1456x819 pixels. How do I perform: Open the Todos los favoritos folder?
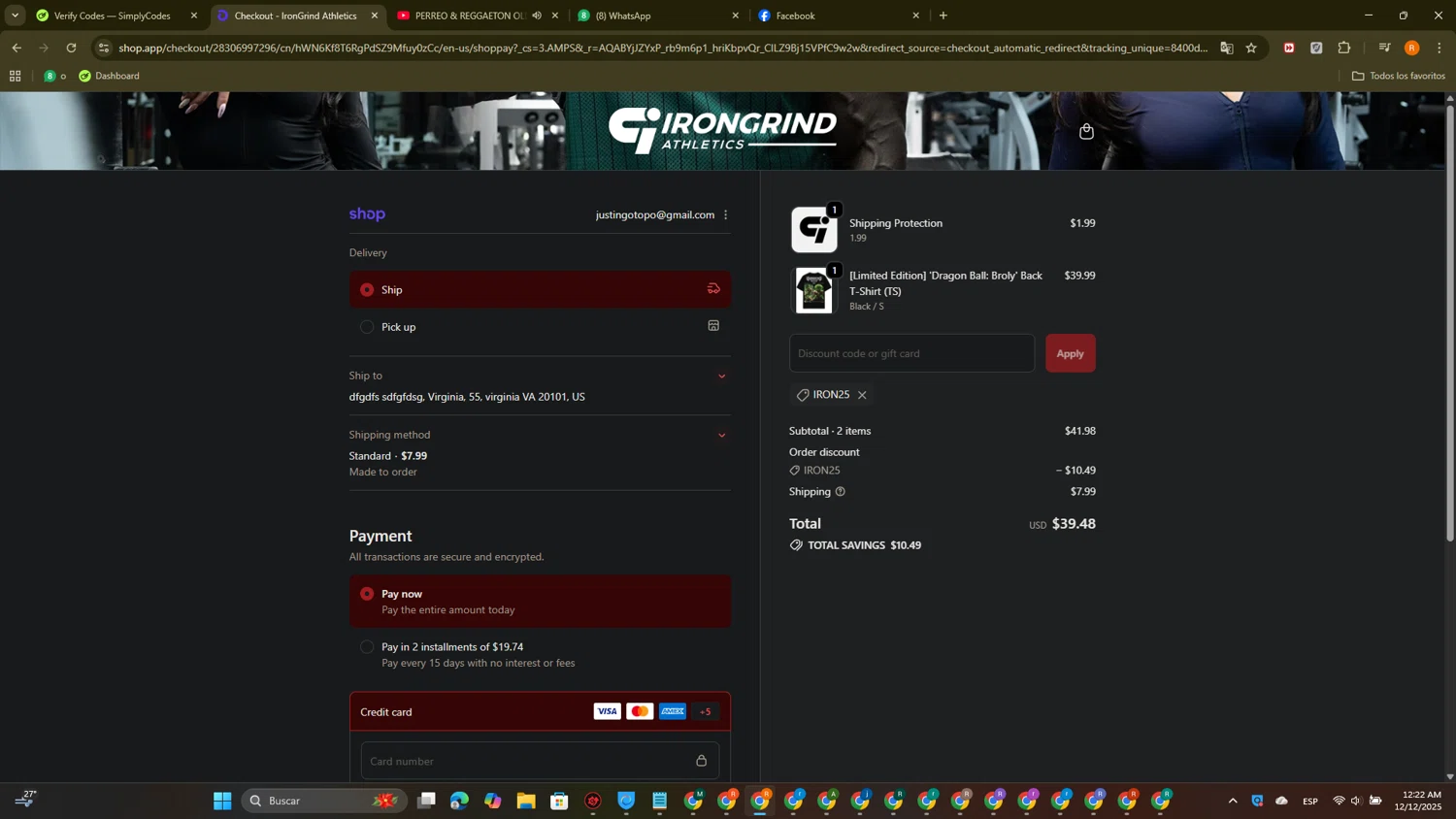point(1399,76)
